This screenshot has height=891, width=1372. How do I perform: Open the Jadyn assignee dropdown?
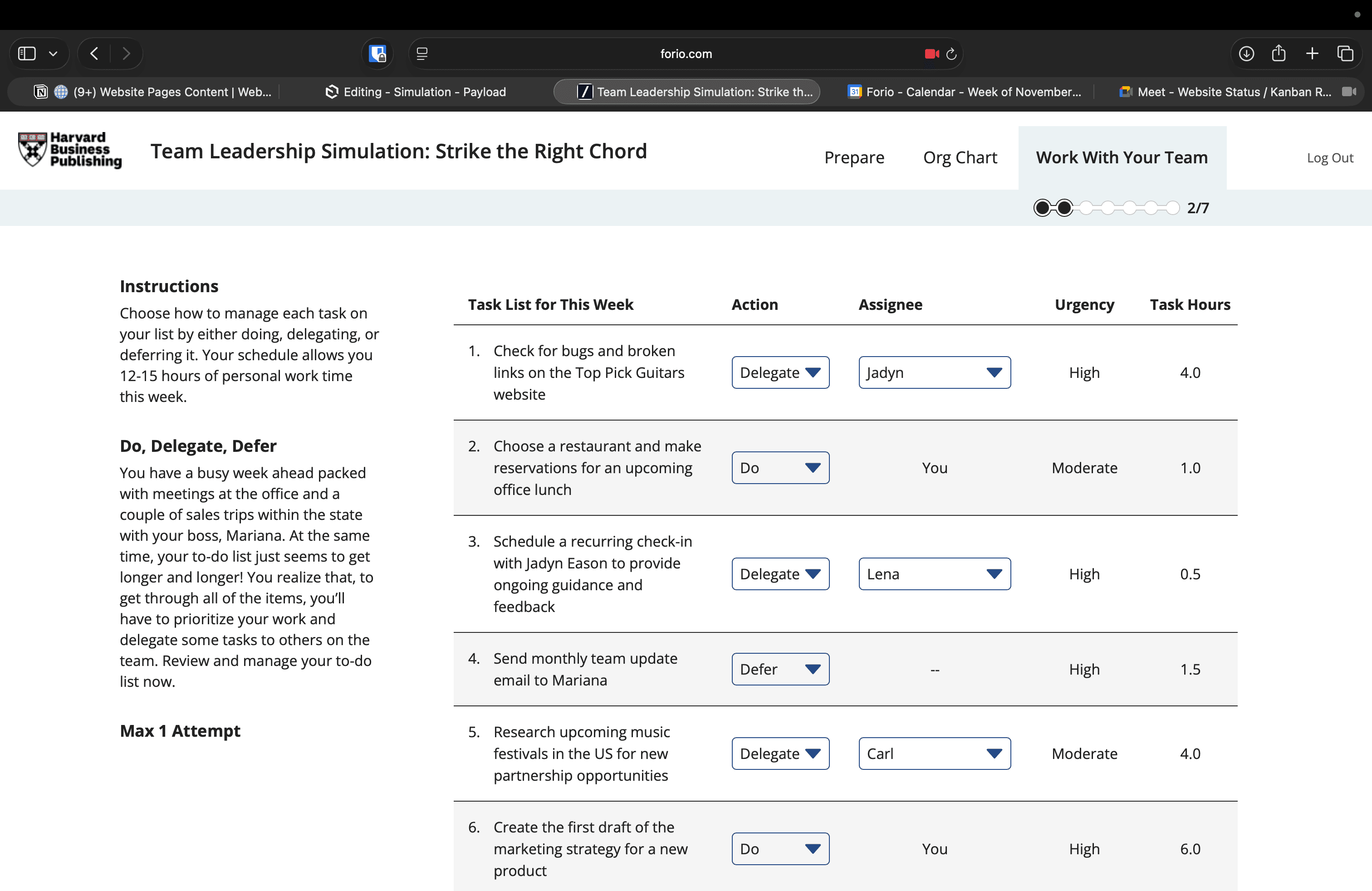pyautogui.click(x=934, y=372)
